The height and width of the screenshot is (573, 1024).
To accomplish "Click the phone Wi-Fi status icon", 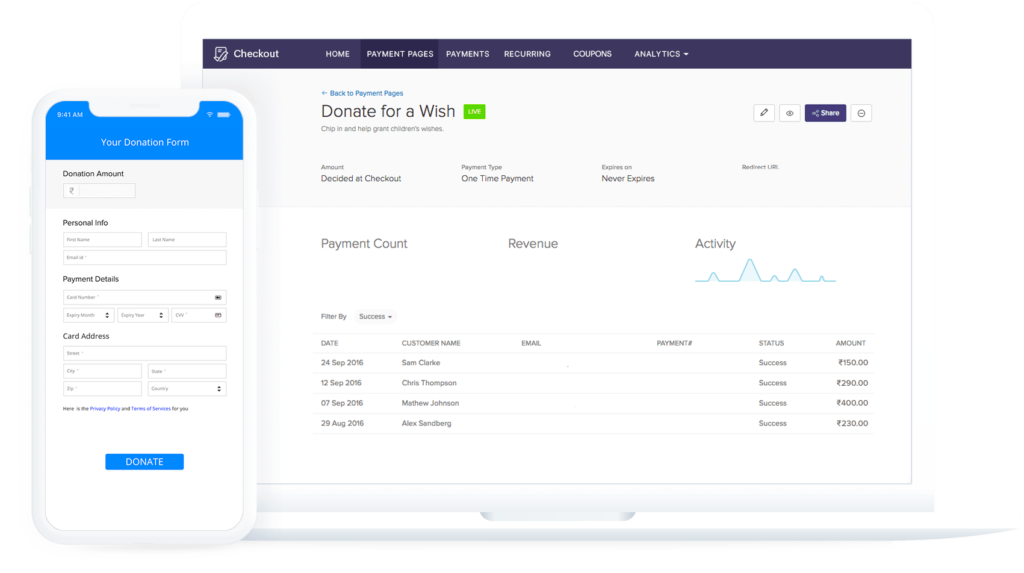I will (x=210, y=114).
